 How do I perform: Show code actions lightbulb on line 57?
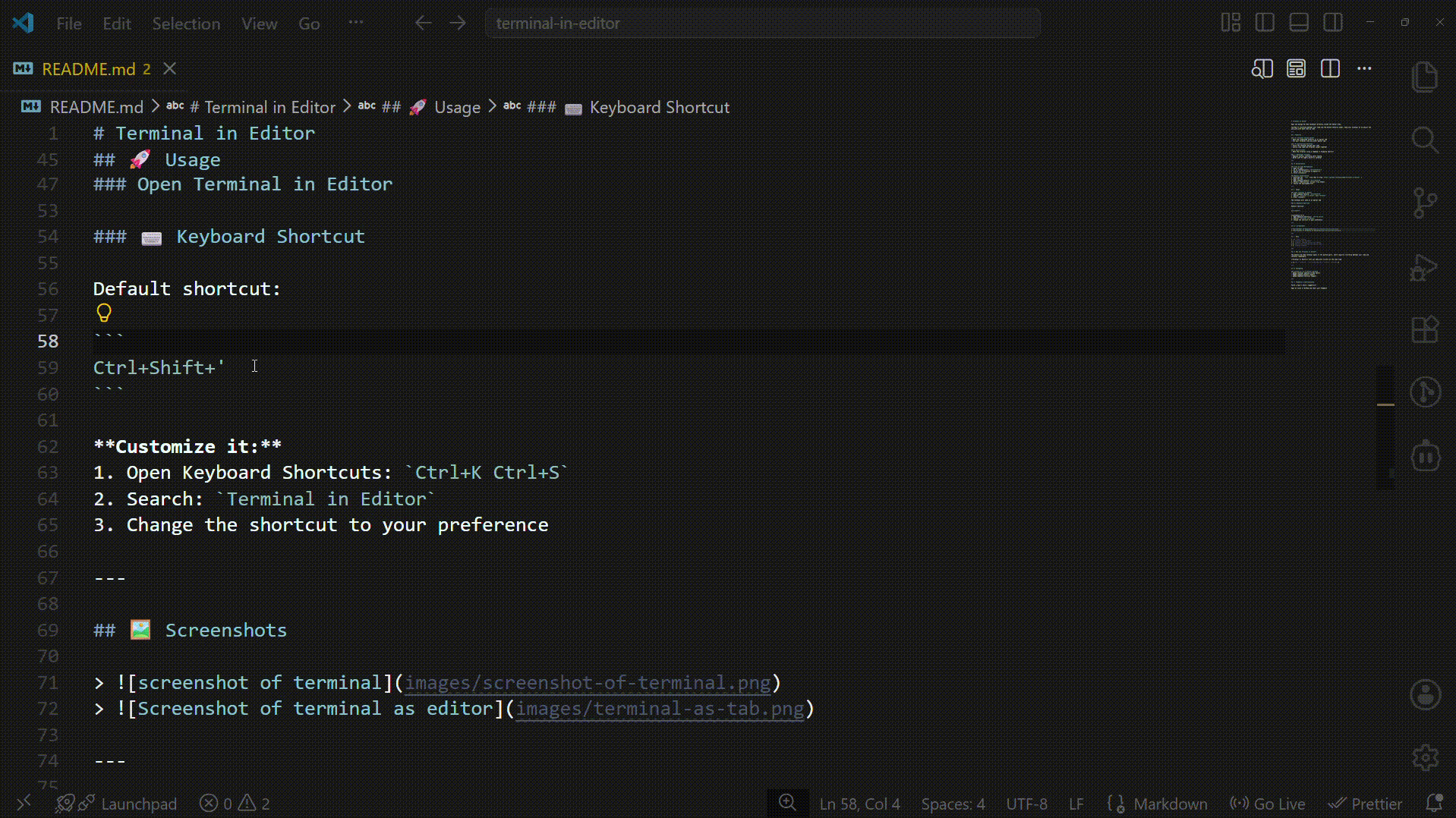click(x=104, y=313)
